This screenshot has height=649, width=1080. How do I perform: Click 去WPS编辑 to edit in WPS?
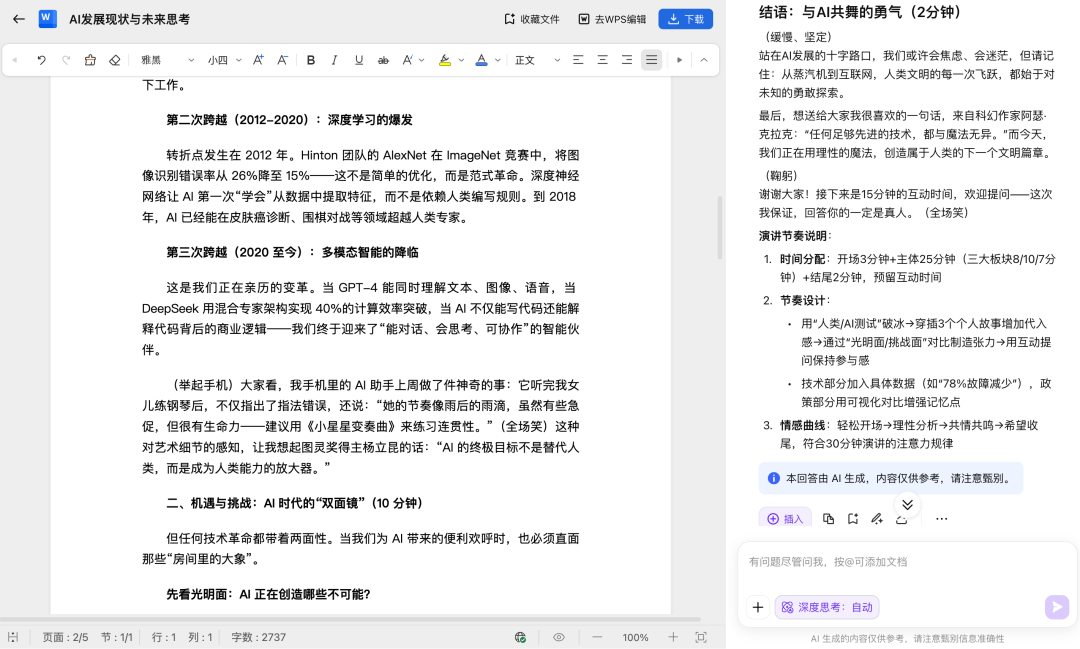612,19
